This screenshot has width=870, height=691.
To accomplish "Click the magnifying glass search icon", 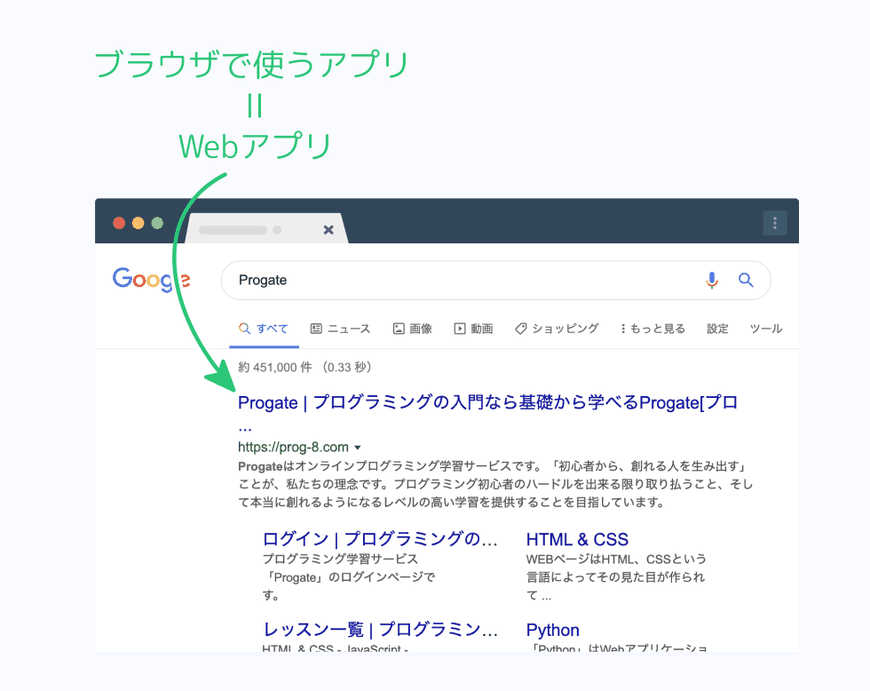I will [x=746, y=280].
